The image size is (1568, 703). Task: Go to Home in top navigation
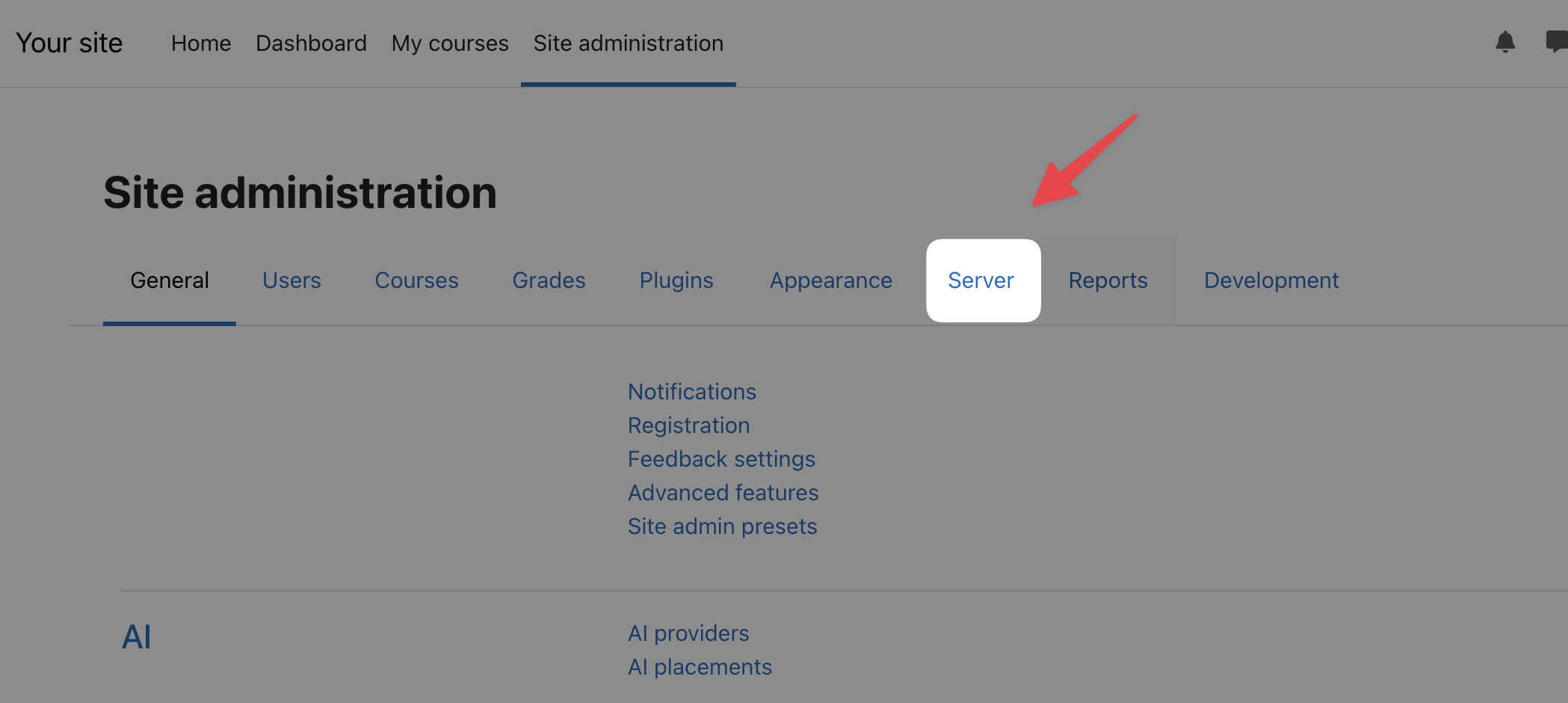point(201,43)
